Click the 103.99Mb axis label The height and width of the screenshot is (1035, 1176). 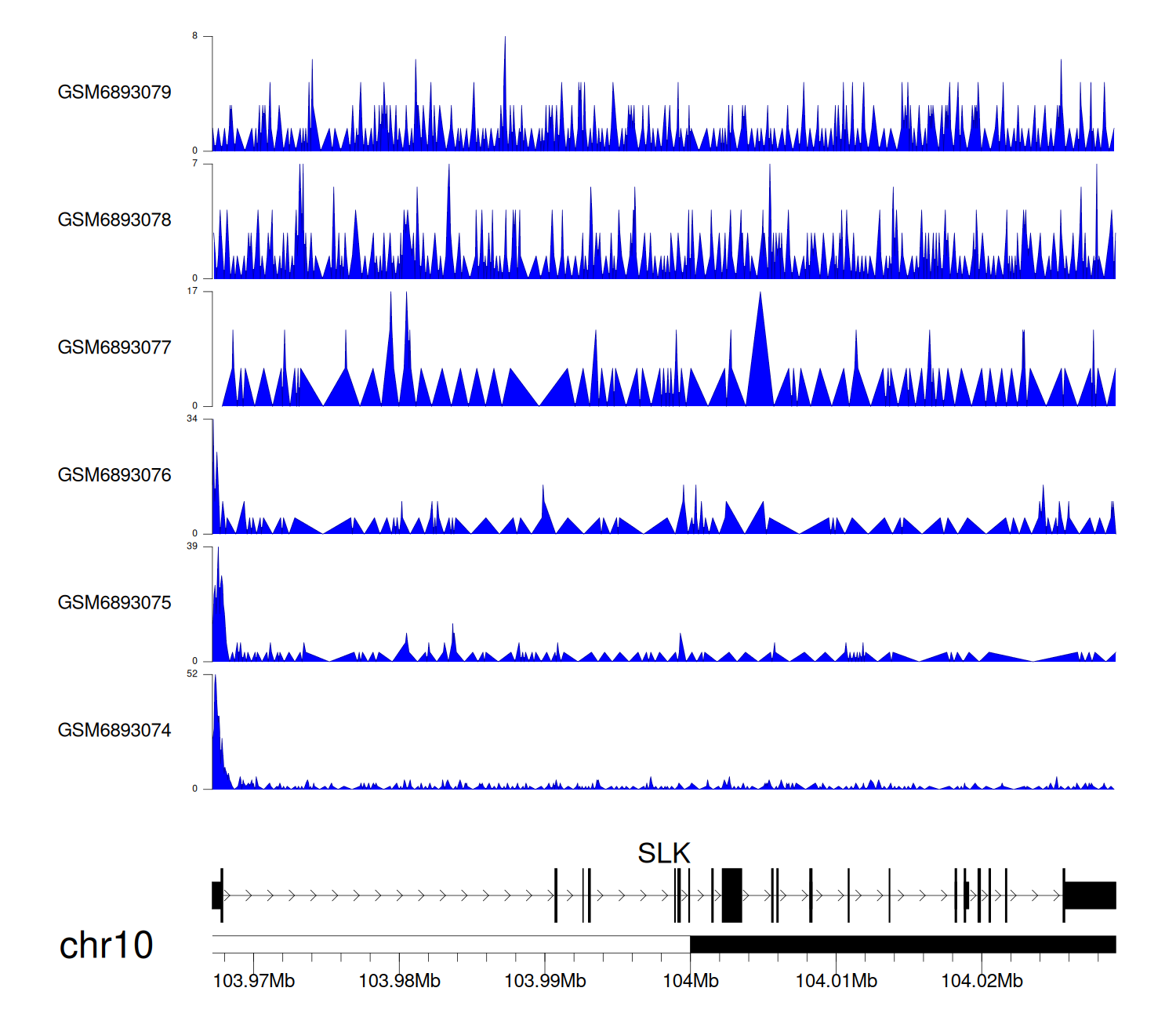(x=545, y=982)
